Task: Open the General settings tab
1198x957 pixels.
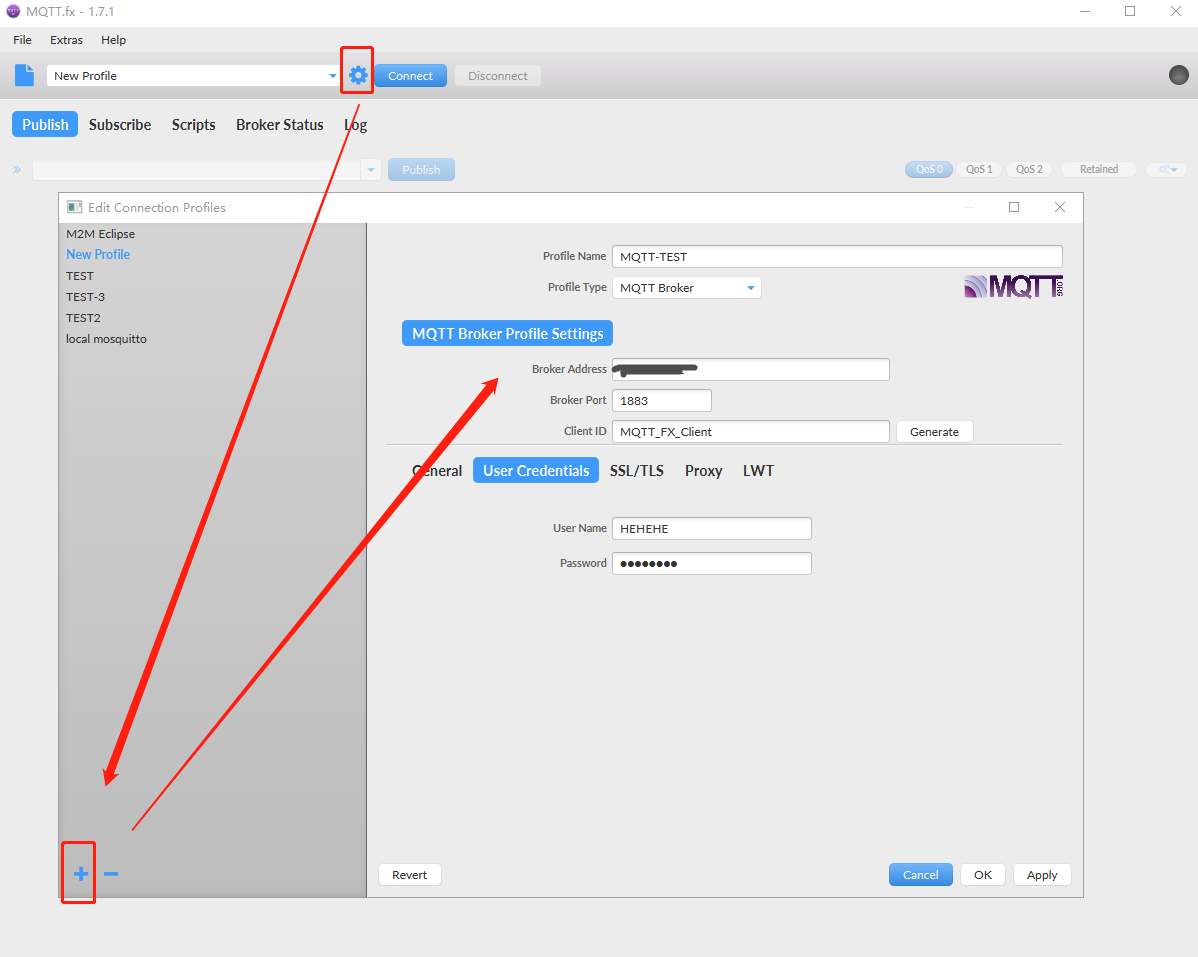Action: 437,470
